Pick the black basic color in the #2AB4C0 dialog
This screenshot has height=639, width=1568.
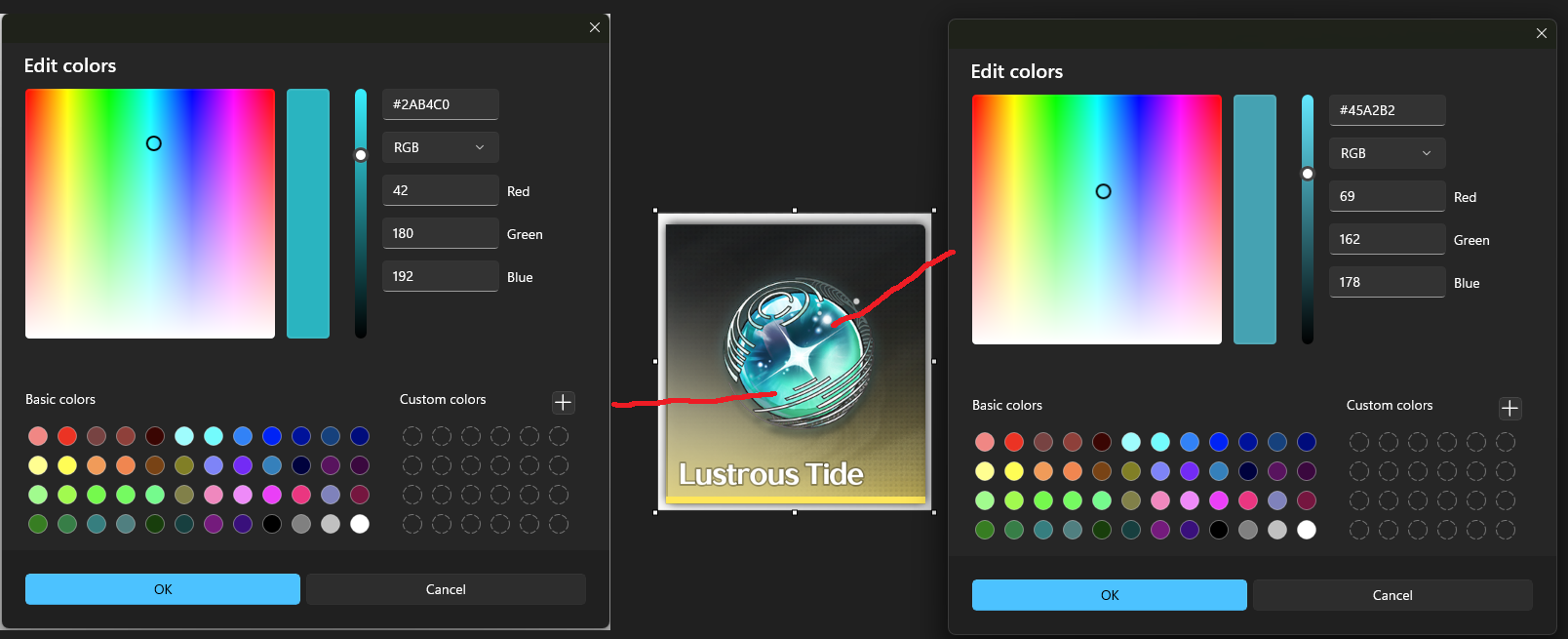pyautogui.click(x=272, y=524)
